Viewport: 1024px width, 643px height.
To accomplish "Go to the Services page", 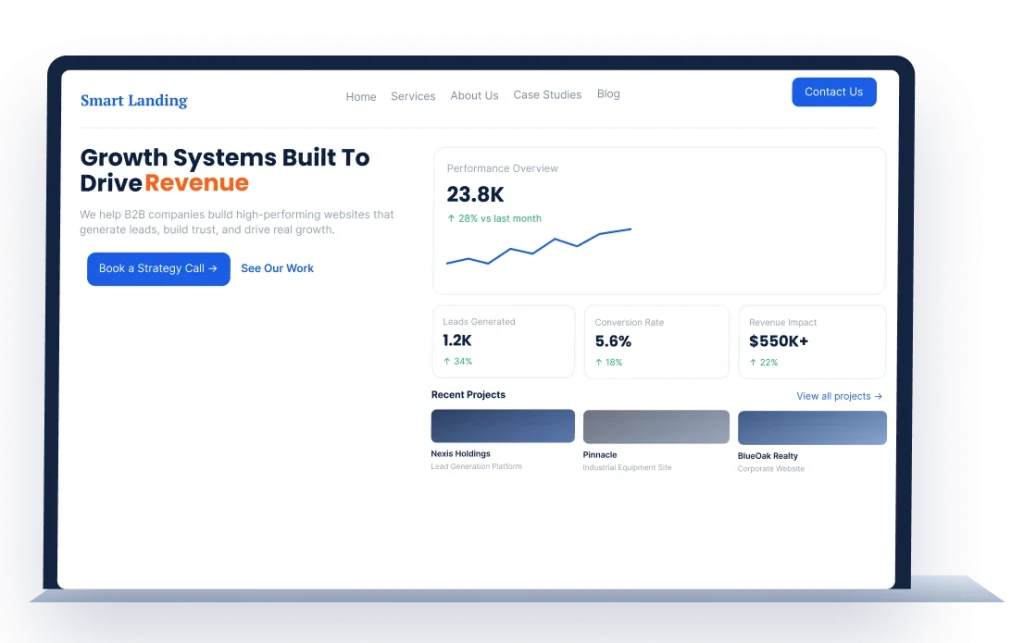I will pyautogui.click(x=413, y=96).
